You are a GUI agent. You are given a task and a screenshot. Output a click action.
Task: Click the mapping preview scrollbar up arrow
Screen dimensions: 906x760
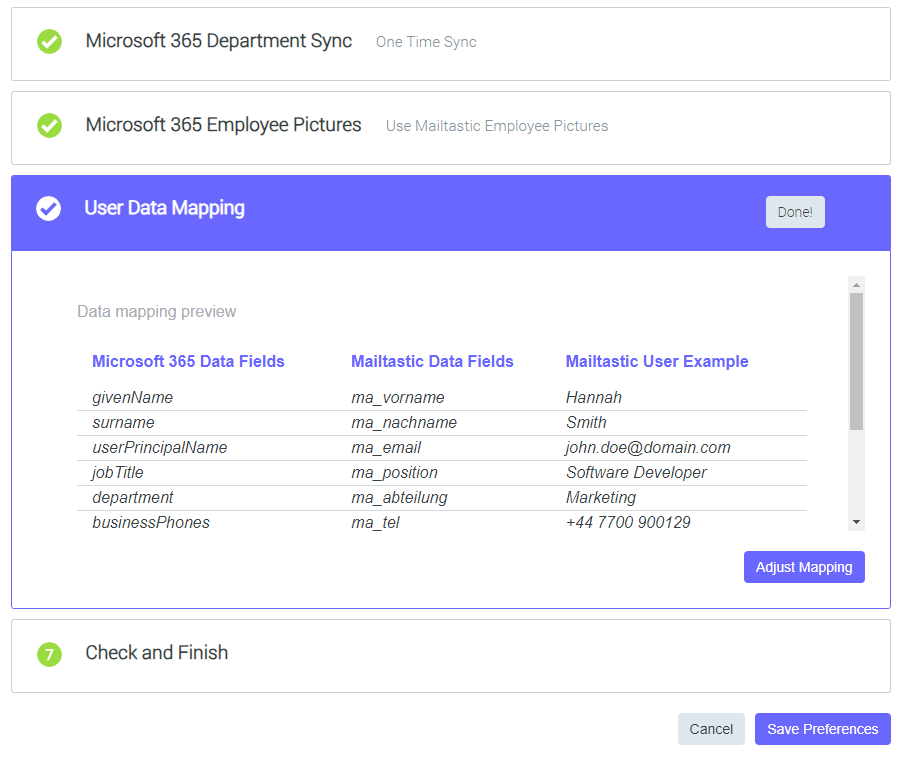[x=856, y=284]
